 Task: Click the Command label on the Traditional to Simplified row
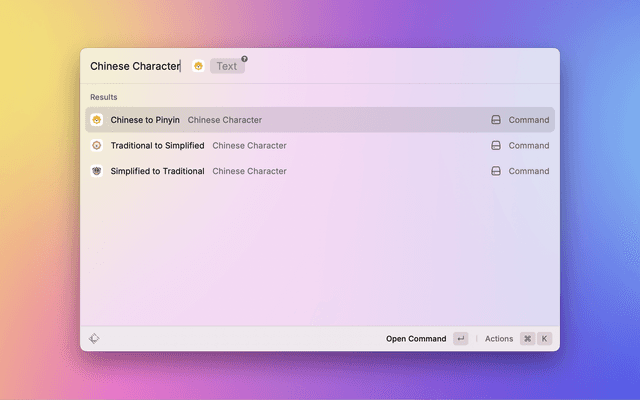(528, 145)
